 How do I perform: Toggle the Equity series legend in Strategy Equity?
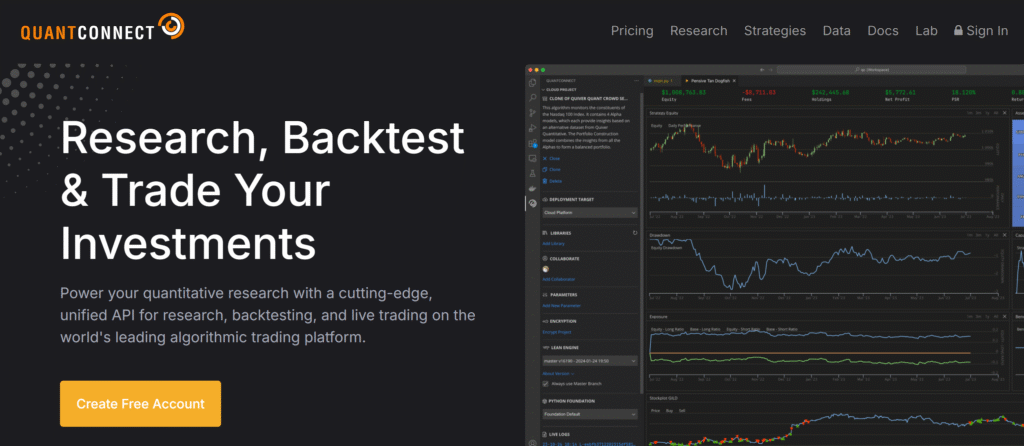click(656, 125)
